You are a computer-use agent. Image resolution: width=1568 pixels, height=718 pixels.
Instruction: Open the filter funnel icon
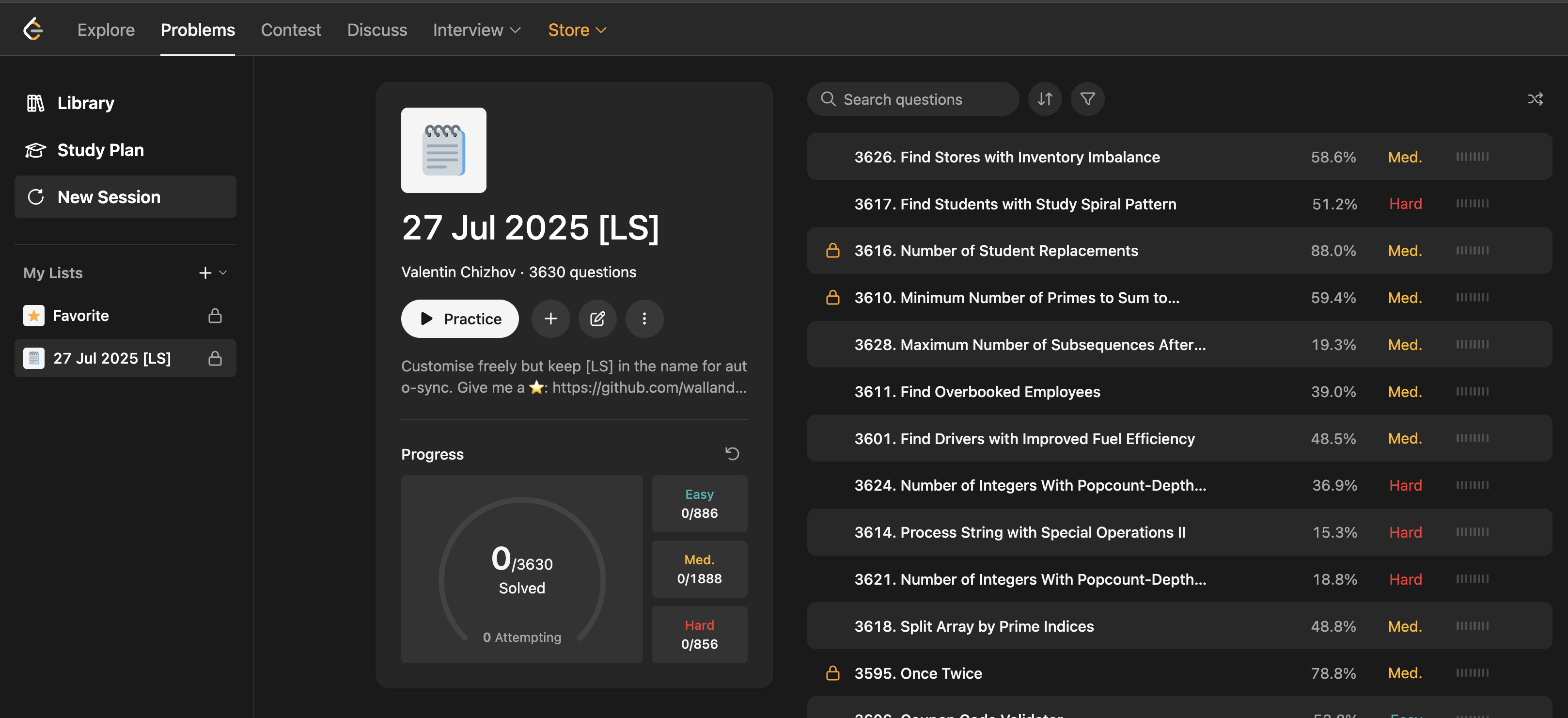point(1087,98)
